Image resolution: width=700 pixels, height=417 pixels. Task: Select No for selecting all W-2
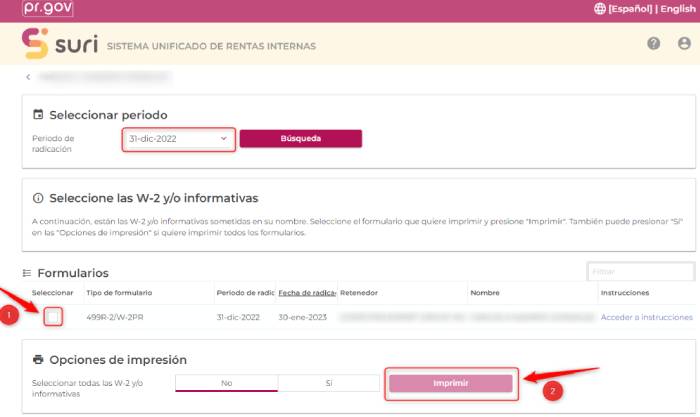click(226, 383)
